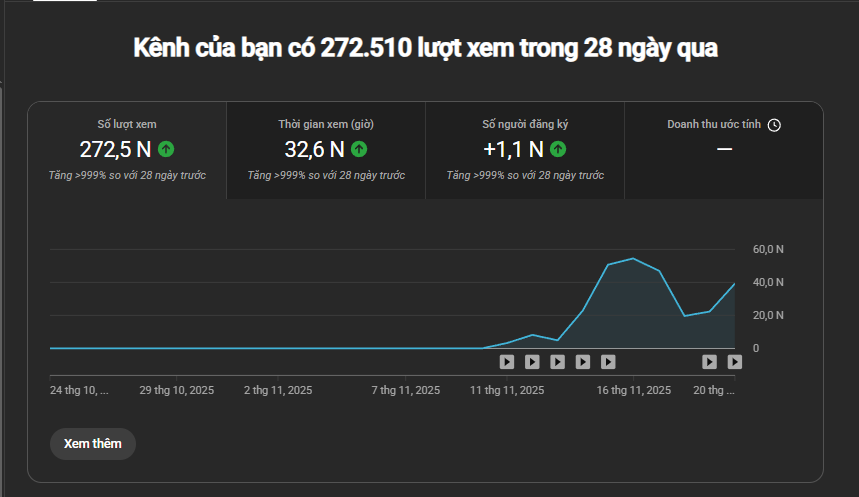Click the 7 thg 11, 2025 date label
This screenshot has height=497, width=859.
pyautogui.click(x=405, y=390)
